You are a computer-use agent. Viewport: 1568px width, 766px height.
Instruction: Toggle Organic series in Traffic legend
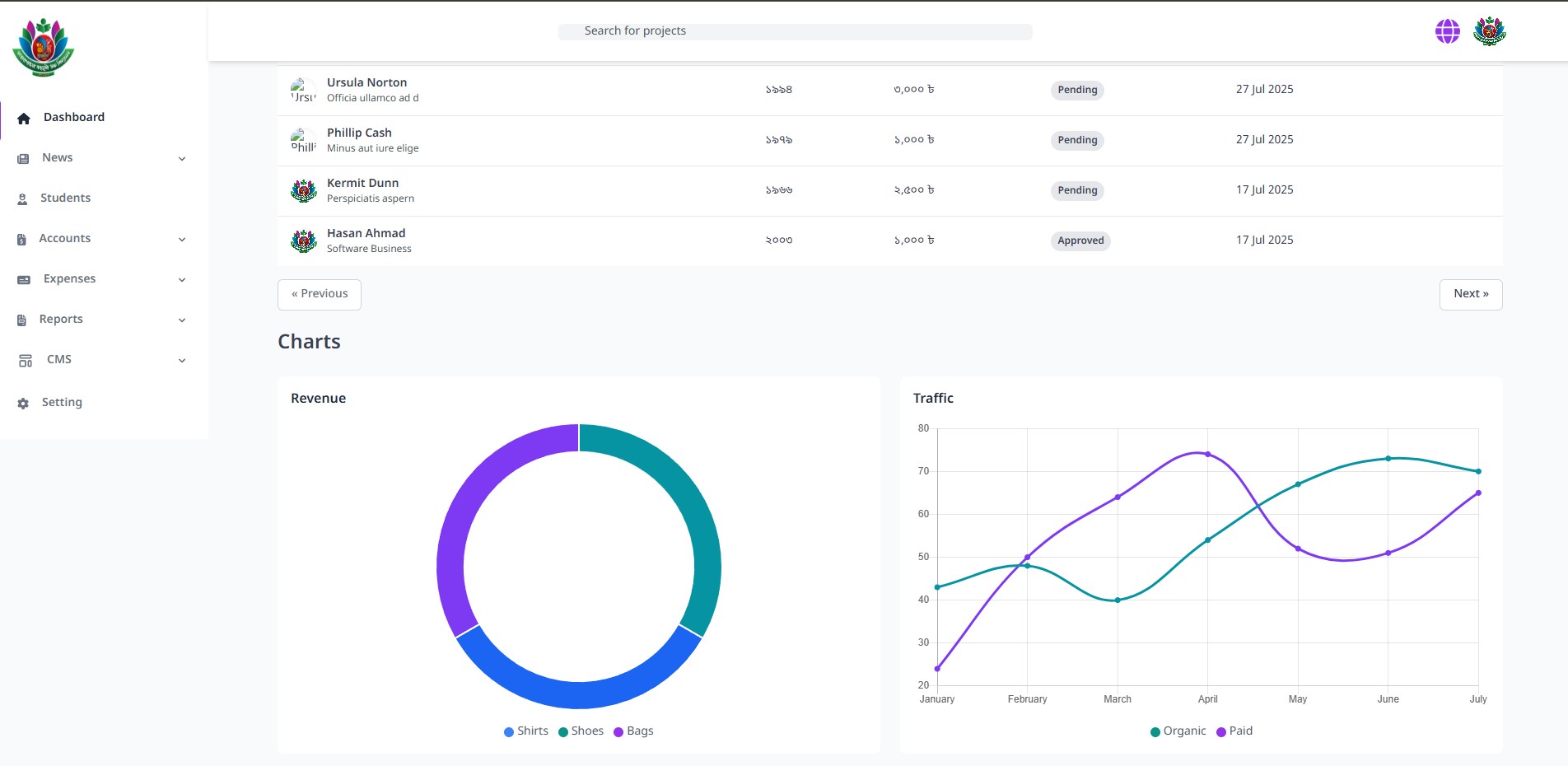[1178, 731]
